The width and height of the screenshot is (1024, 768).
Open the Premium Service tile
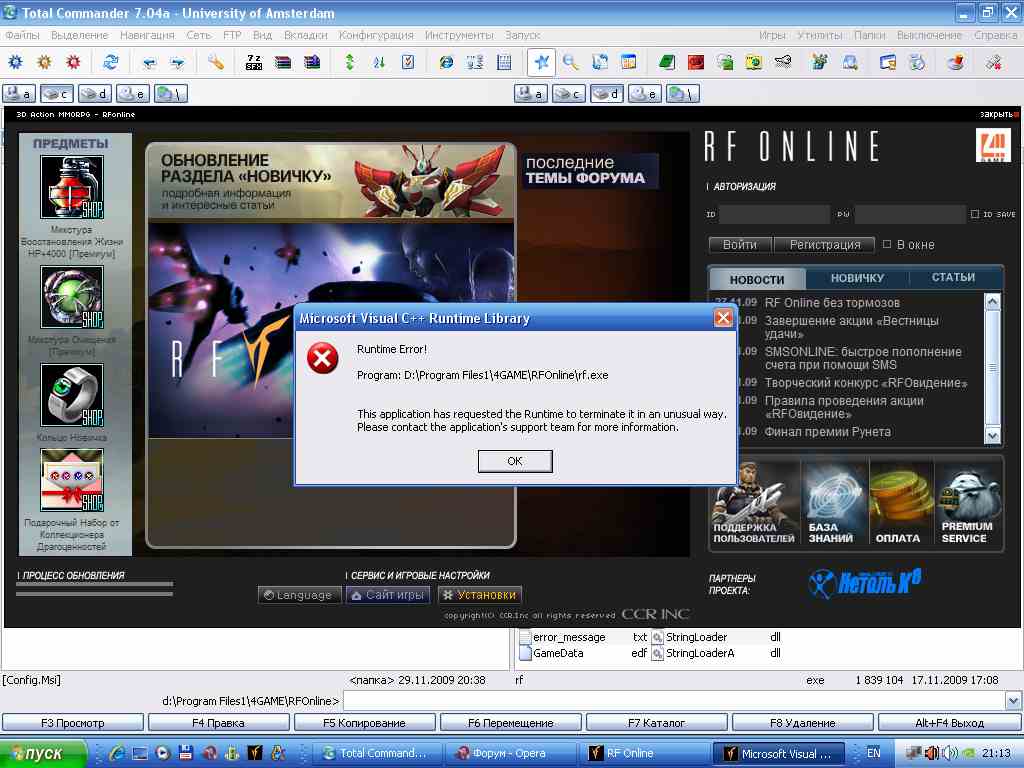[967, 504]
